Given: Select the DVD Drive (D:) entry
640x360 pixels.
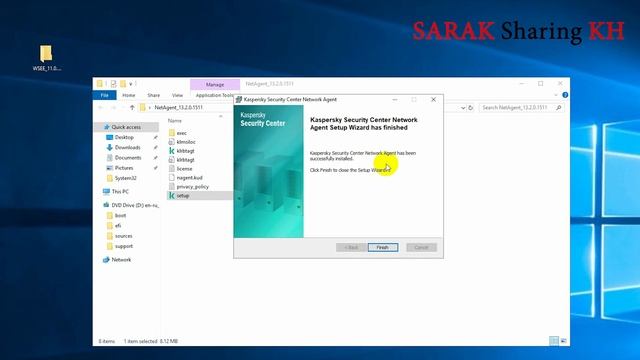Looking at the screenshot, I should (134, 205).
